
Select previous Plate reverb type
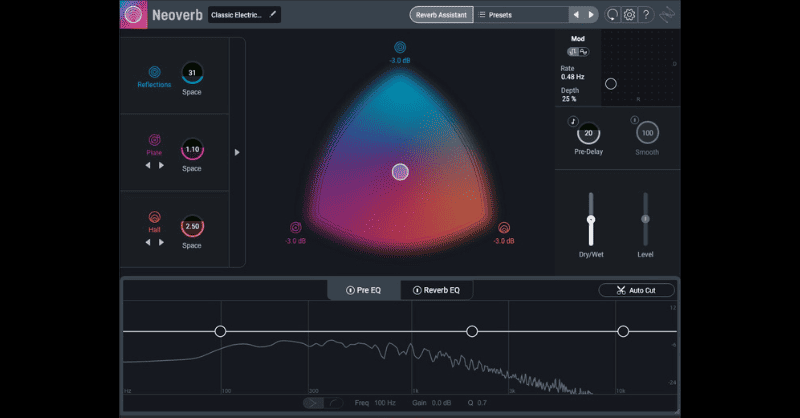pyautogui.click(x=148, y=165)
